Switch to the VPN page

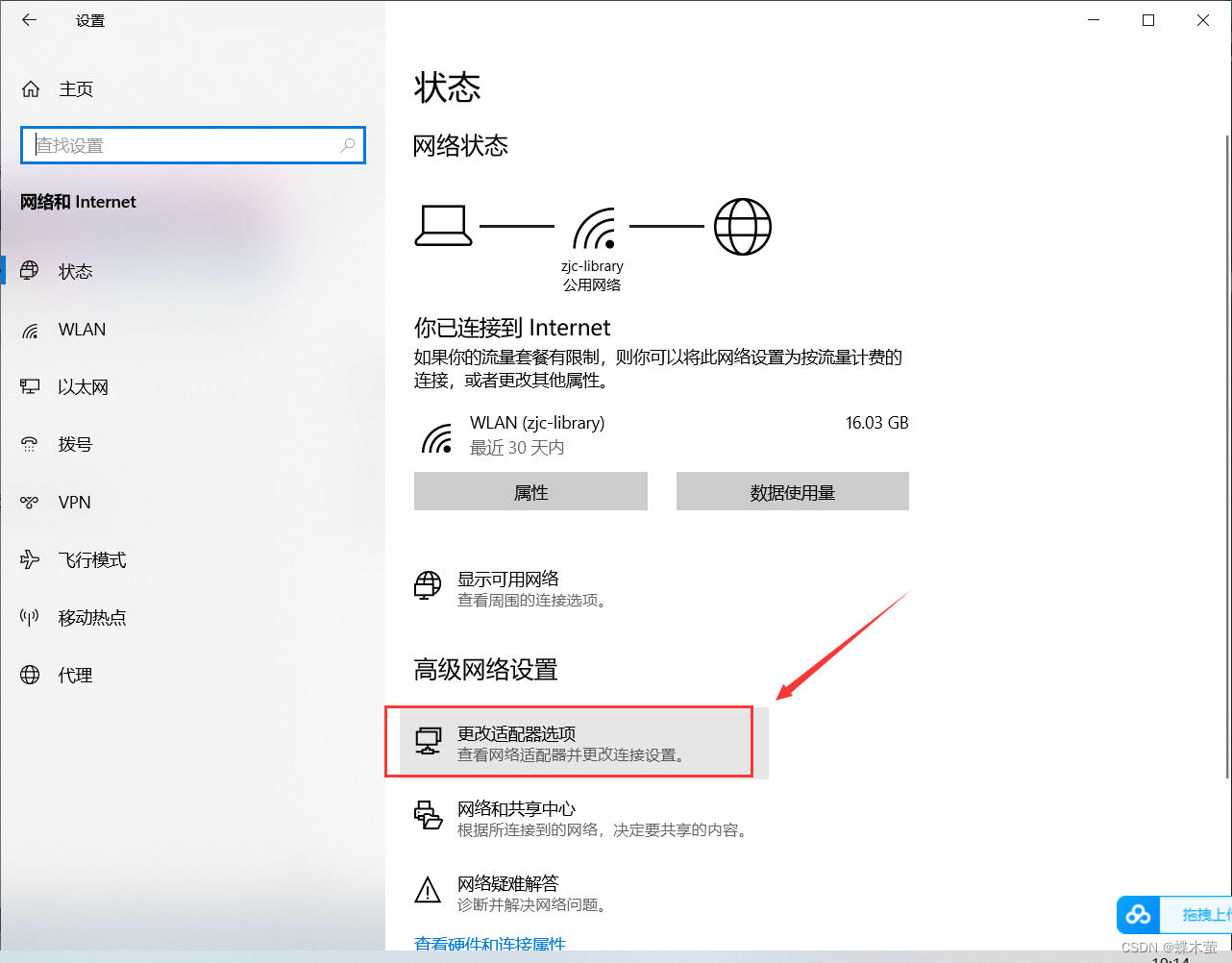tap(192, 503)
